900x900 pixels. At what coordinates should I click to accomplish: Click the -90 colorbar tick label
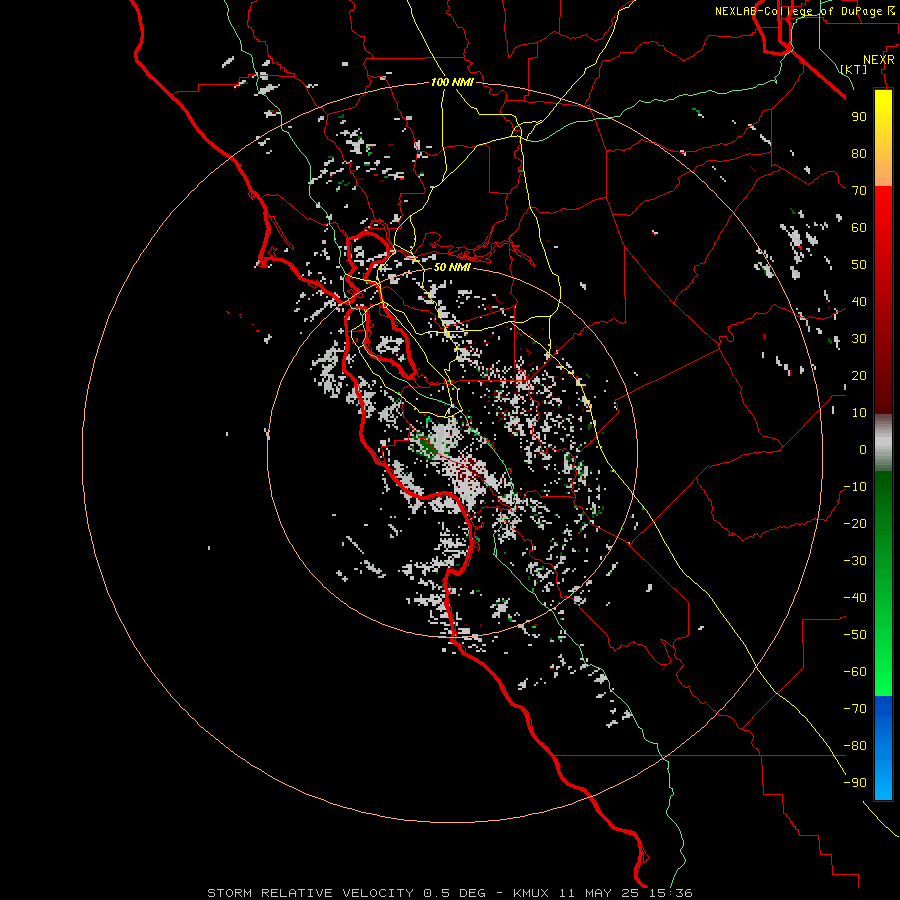[x=855, y=783]
